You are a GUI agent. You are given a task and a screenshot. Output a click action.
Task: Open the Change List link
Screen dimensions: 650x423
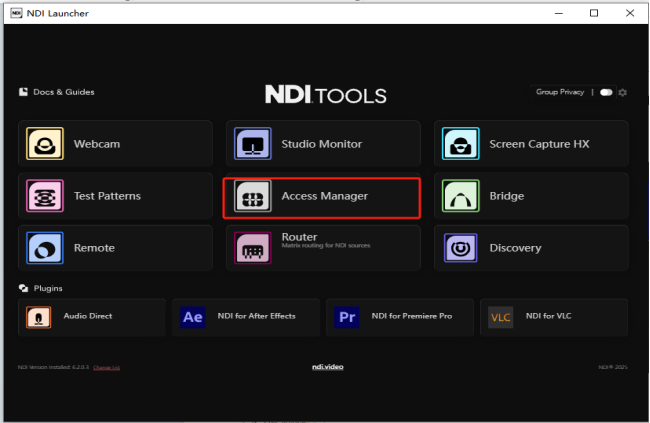click(107, 367)
